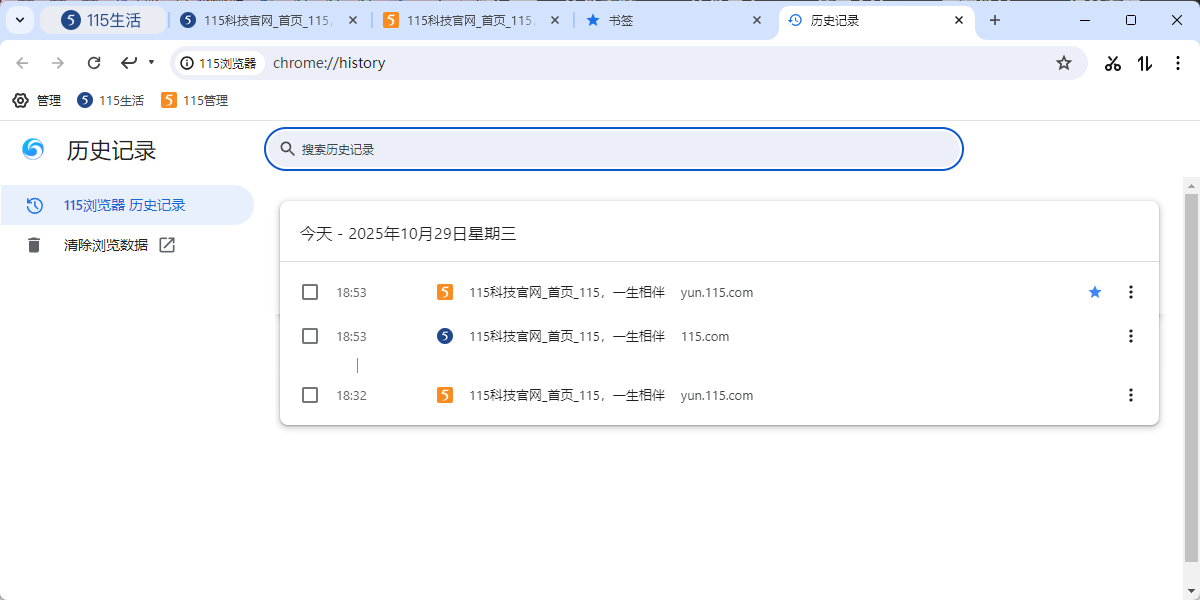Expand the undo-close dropdown arrow beside reload
Viewport: 1200px width, 600px height.
pos(151,62)
